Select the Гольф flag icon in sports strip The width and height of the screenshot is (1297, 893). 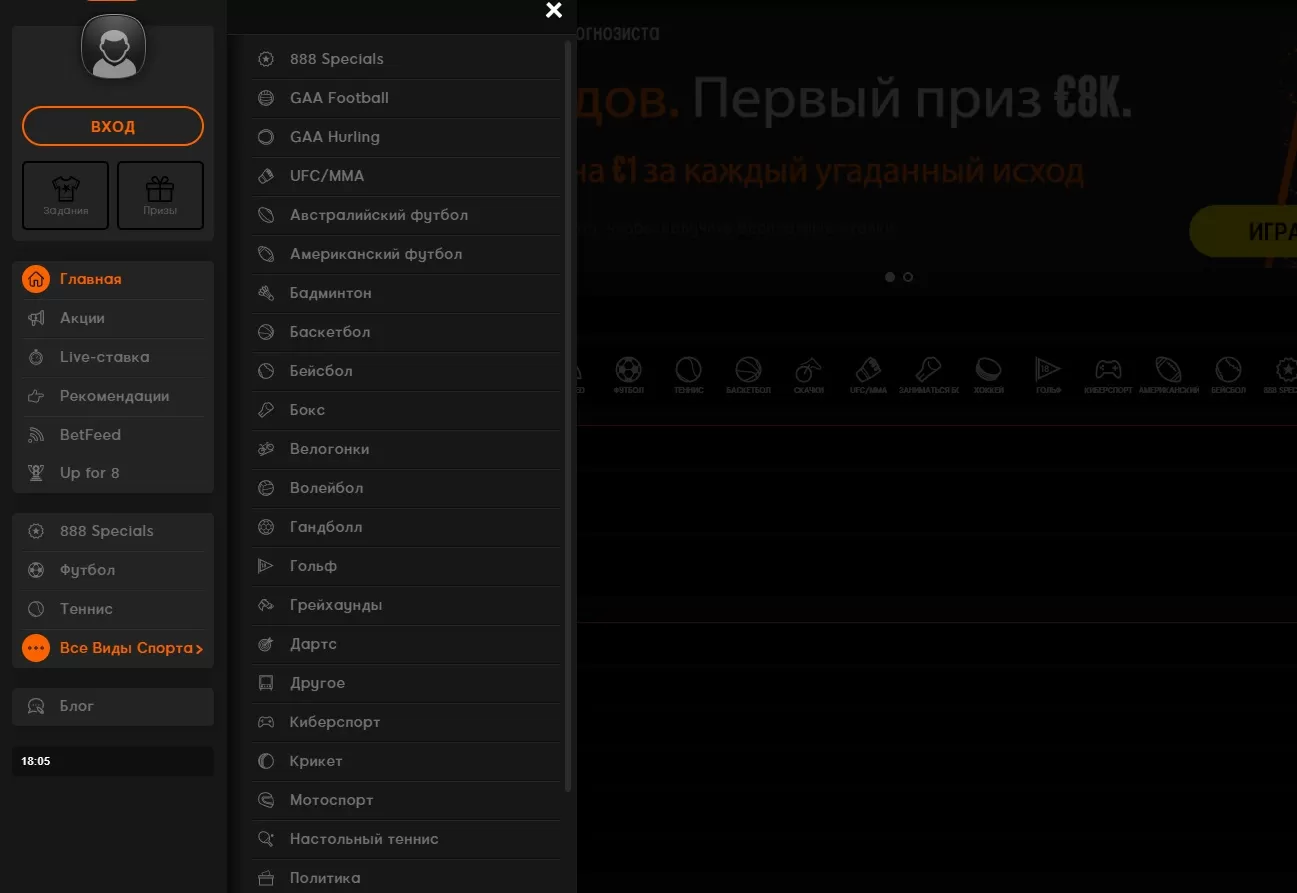coord(1048,370)
